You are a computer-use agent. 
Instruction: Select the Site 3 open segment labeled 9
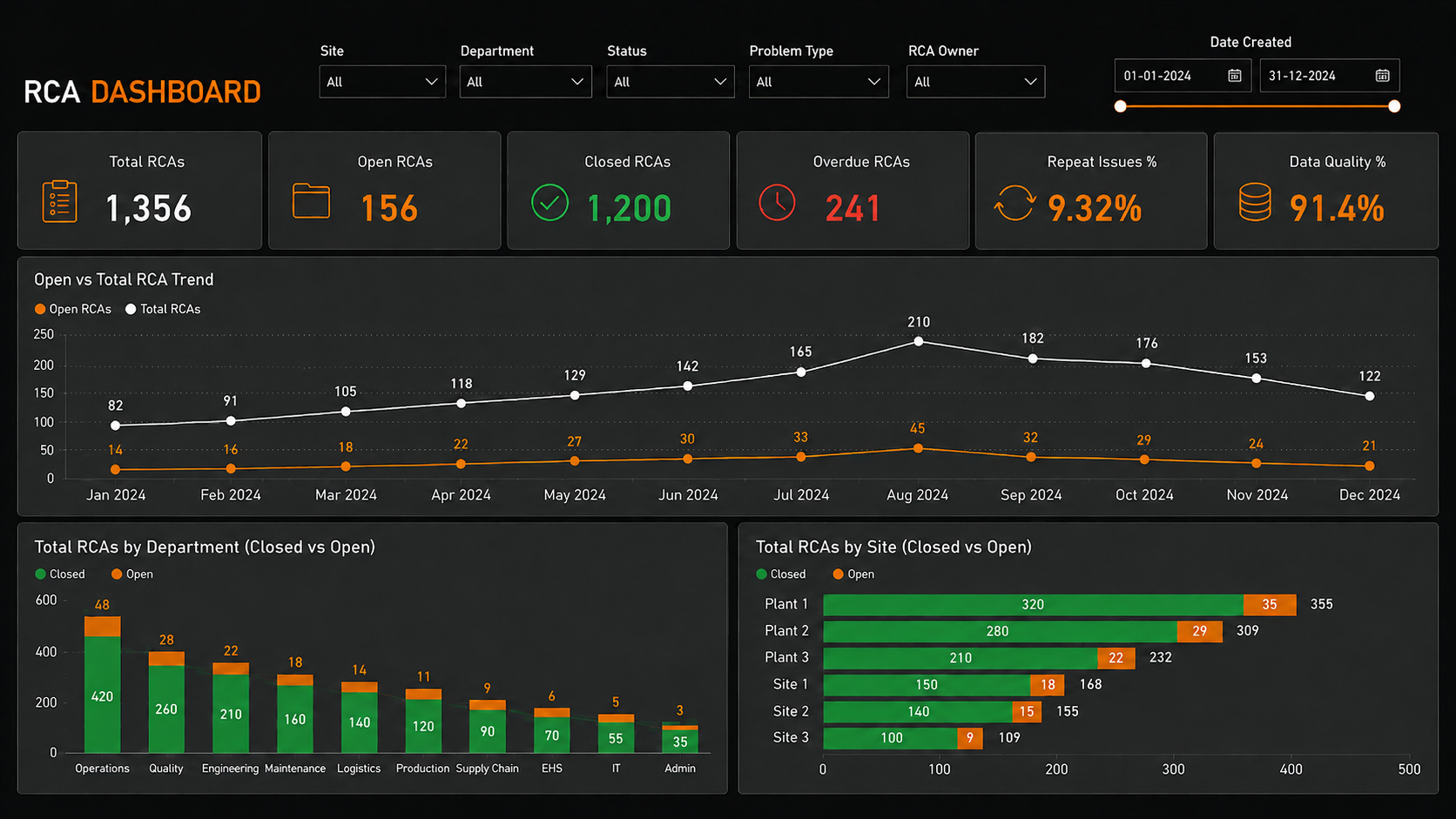[x=970, y=738]
